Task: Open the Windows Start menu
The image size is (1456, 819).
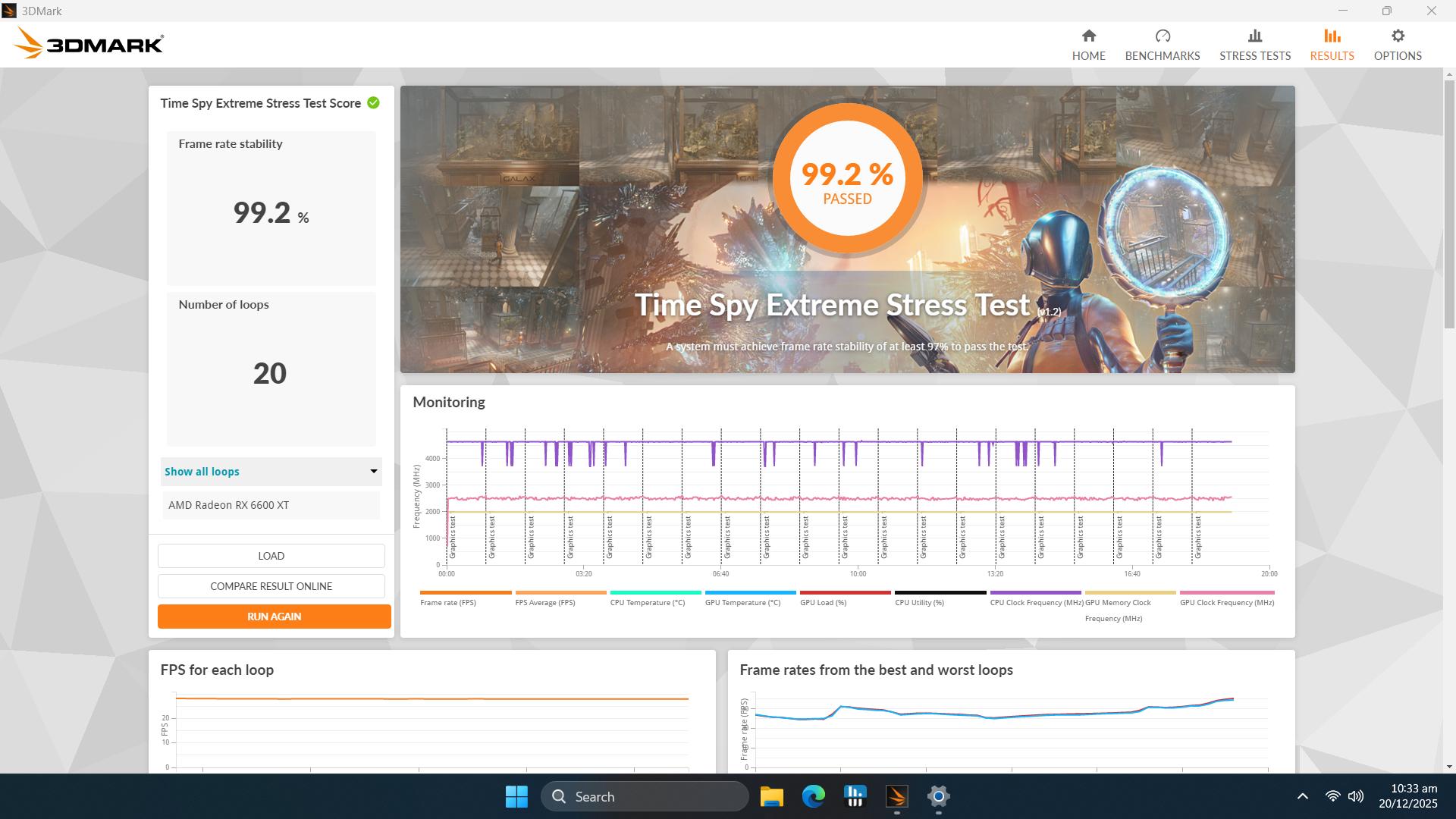Action: coord(516,796)
